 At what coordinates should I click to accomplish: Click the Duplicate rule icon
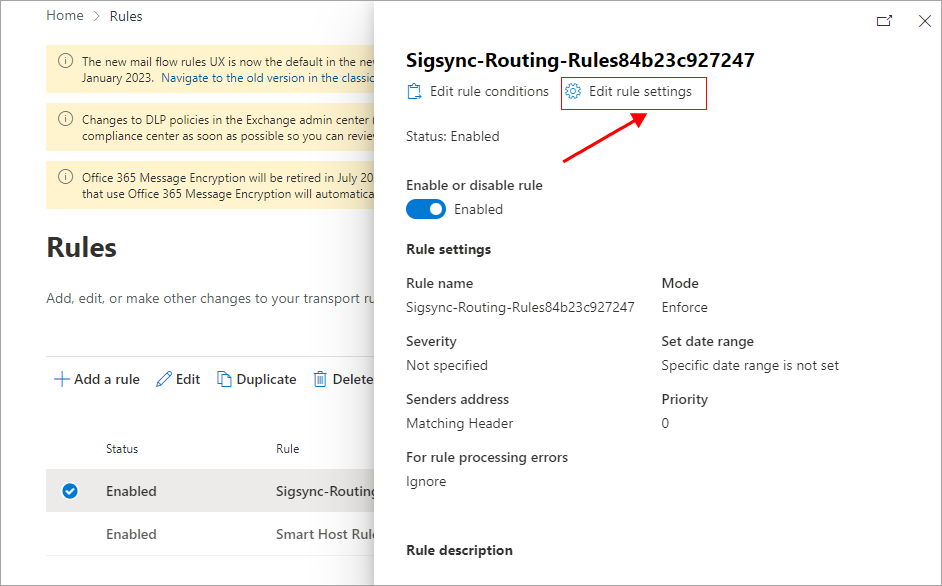(x=225, y=379)
